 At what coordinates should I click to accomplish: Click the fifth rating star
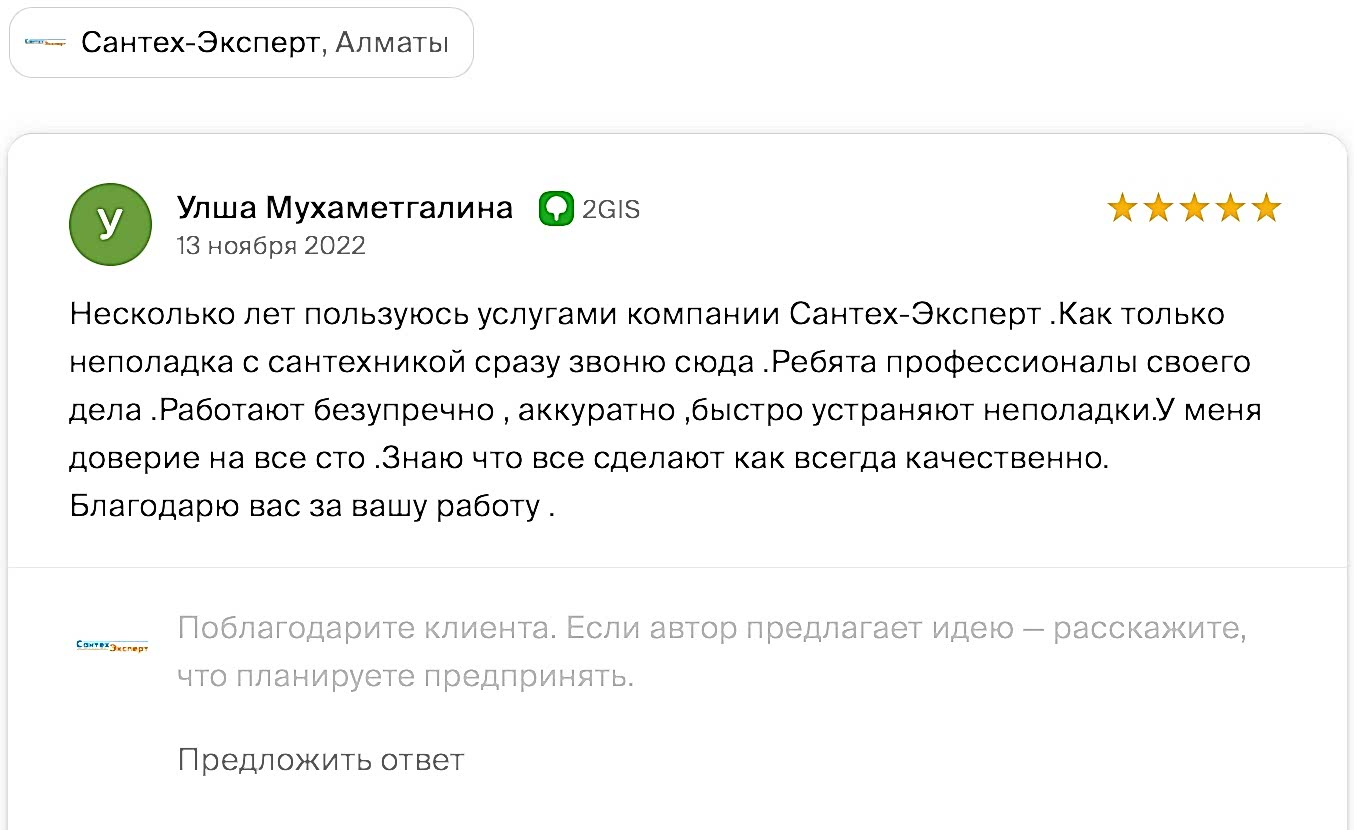click(1266, 208)
